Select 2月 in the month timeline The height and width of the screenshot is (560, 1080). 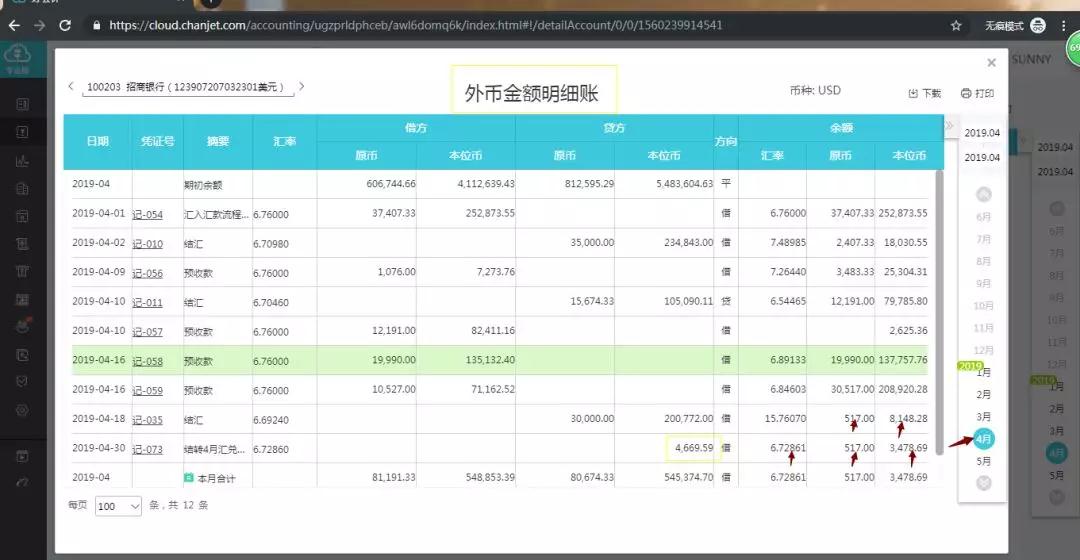coord(984,395)
